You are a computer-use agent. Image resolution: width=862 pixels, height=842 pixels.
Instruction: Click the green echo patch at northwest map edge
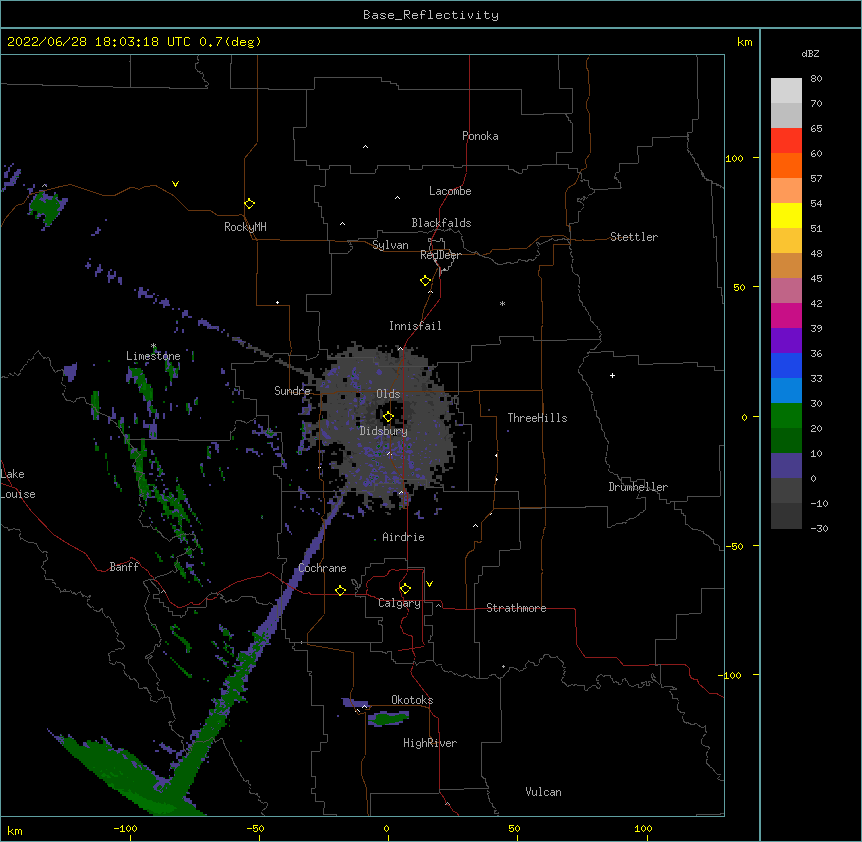48,208
